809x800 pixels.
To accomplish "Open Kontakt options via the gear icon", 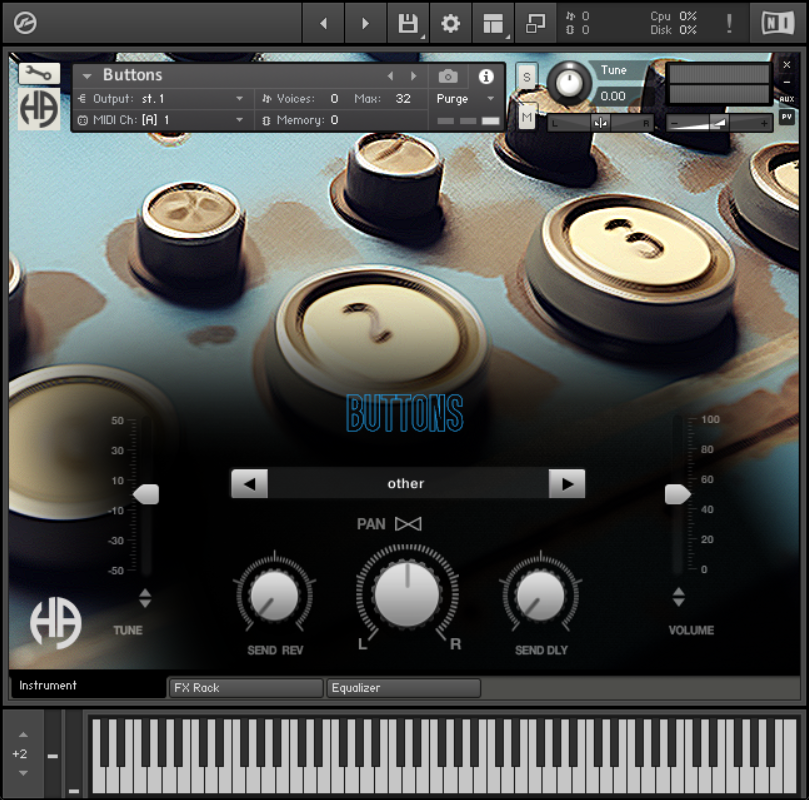I will coord(450,22).
